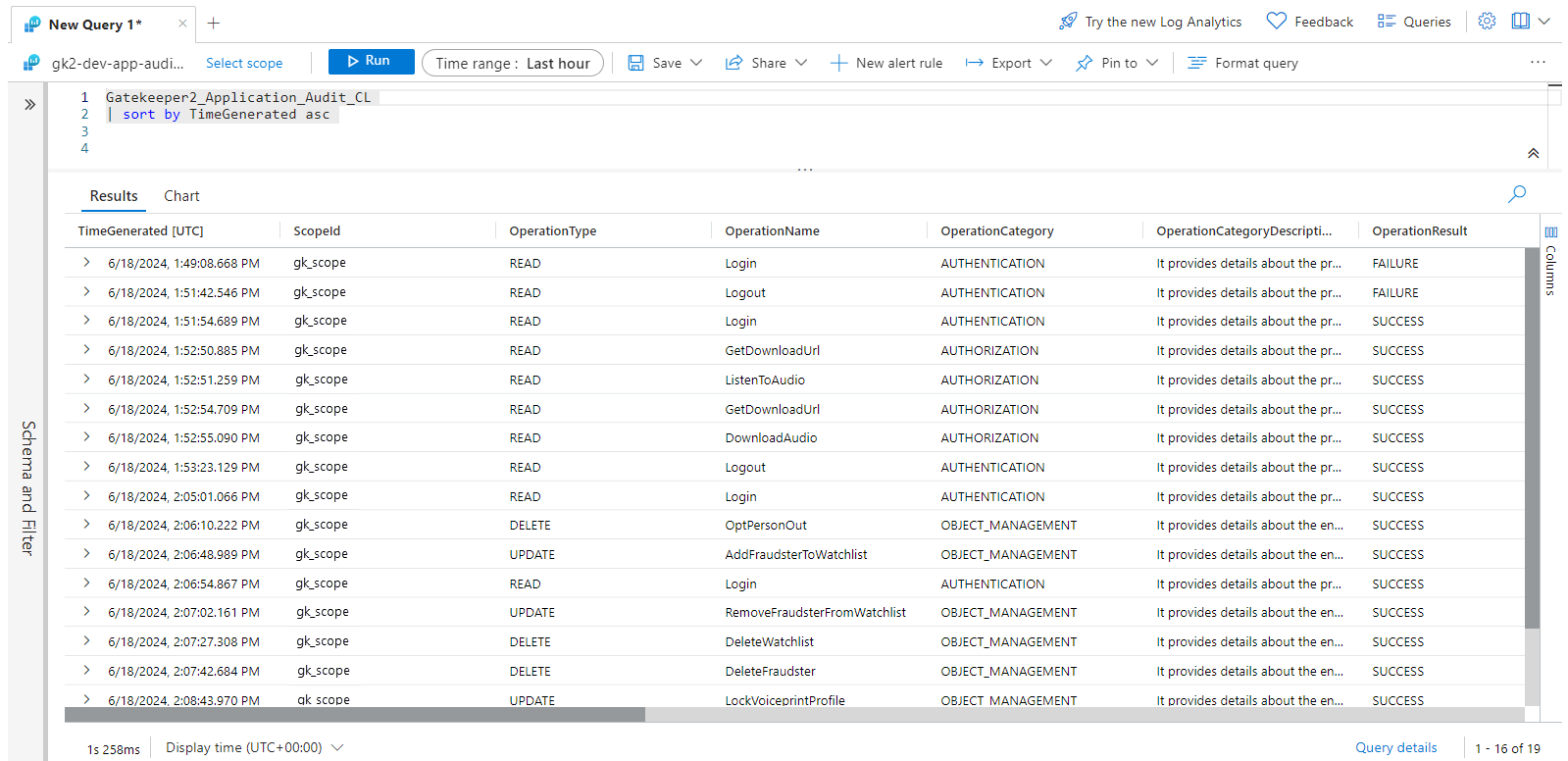
Task: Expand the 1:51:54.689 PM row
Action: click(86, 320)
